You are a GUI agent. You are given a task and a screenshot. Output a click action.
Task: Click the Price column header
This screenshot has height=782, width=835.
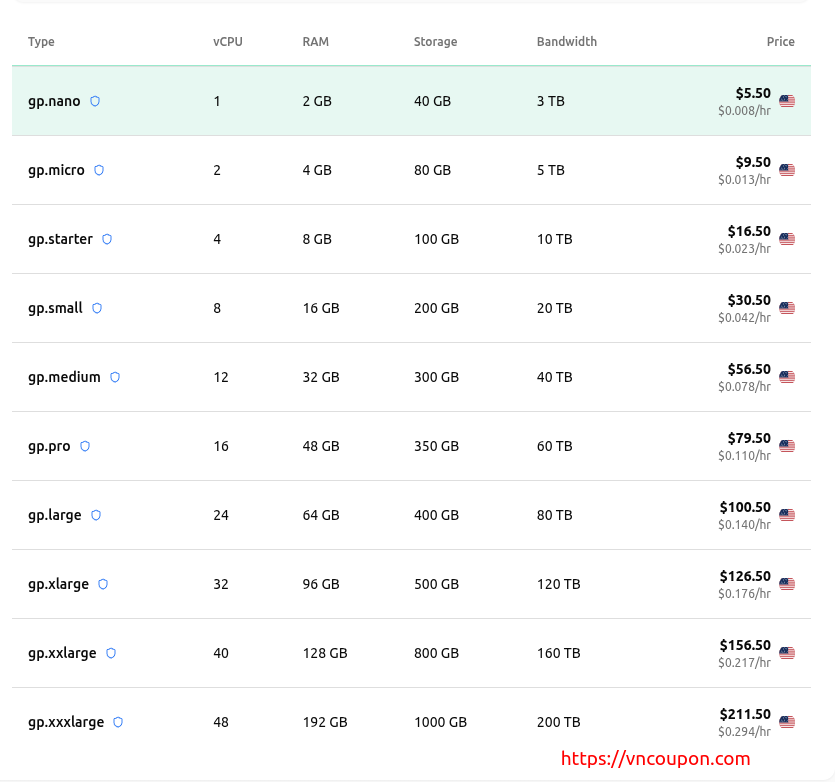pos(780,42)
